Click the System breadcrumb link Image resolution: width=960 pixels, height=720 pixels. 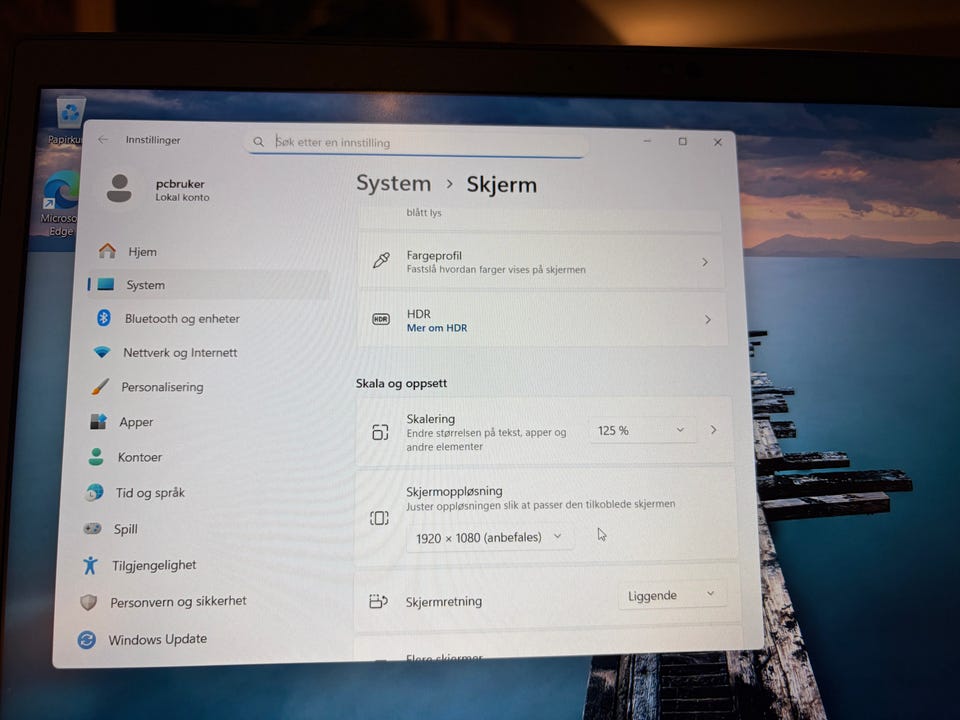pos(394,183)
